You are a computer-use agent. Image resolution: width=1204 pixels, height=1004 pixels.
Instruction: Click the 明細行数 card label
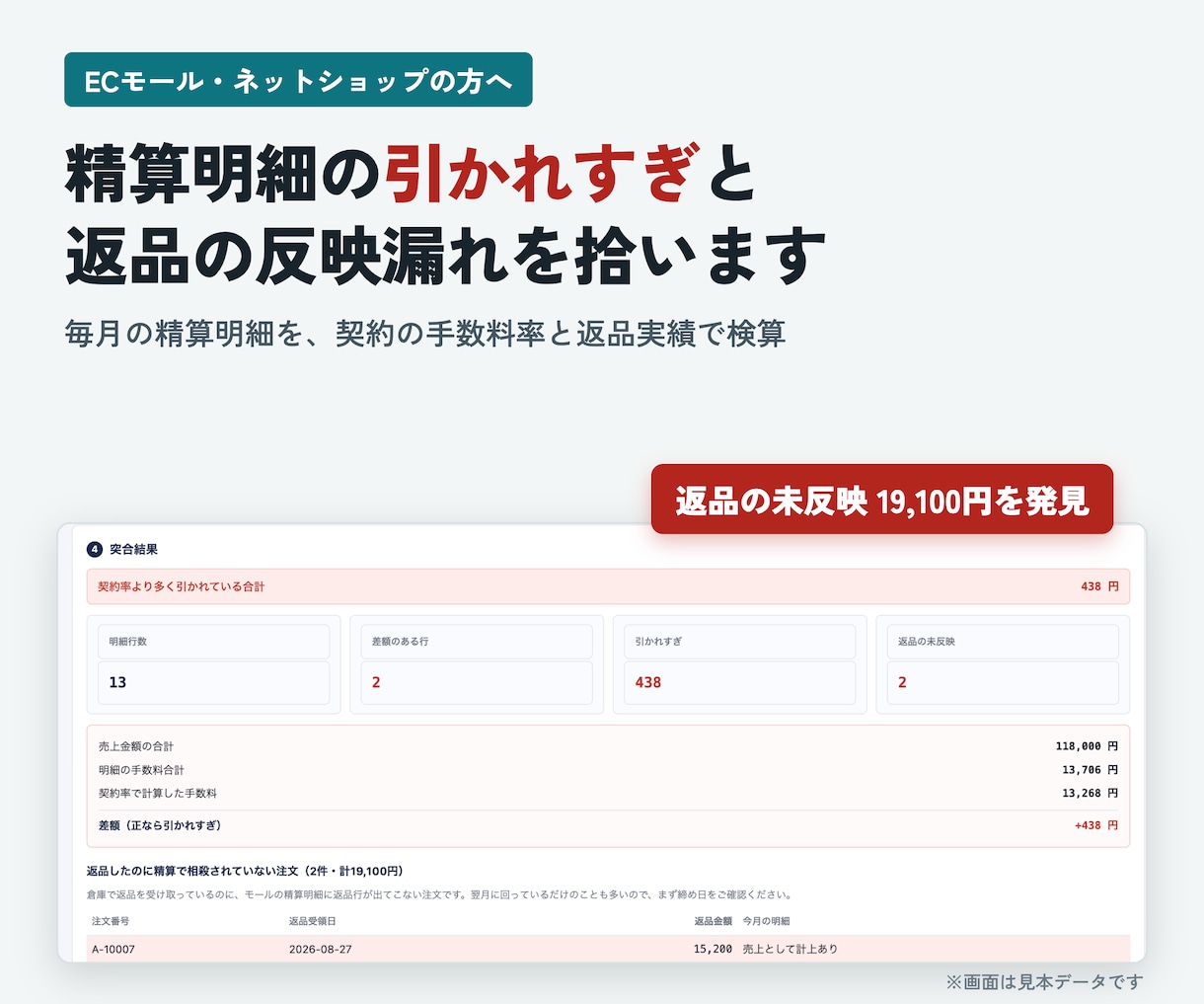128,642
